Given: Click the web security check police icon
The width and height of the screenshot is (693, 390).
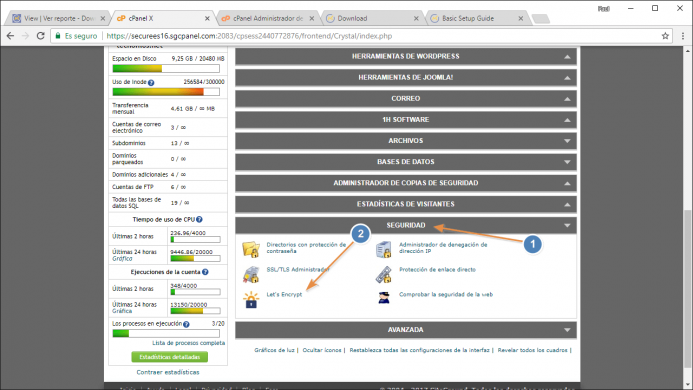Looking at the screenshot, I should [x=384, y=298].
